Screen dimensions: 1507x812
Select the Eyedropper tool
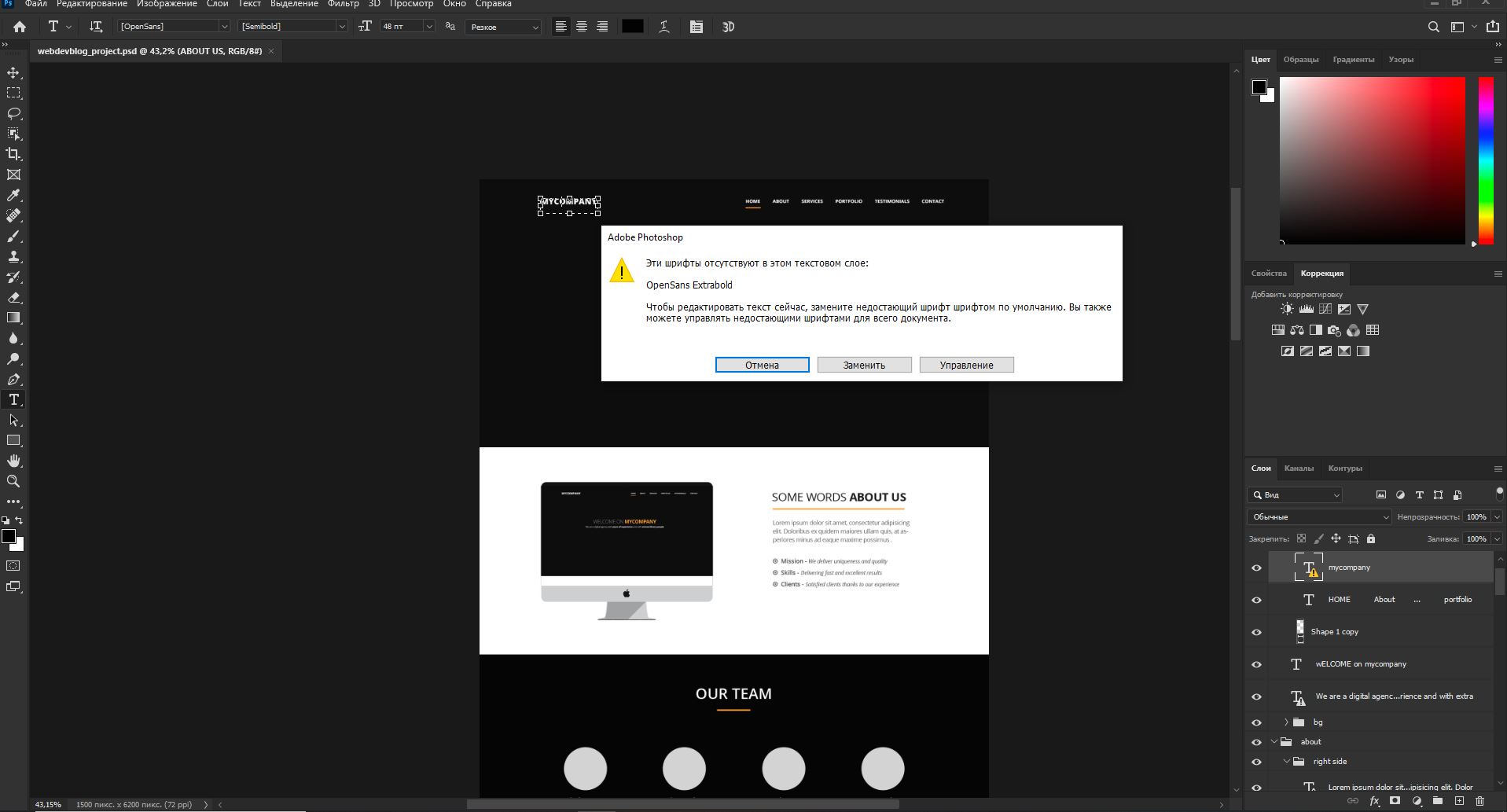pos(13,195)
